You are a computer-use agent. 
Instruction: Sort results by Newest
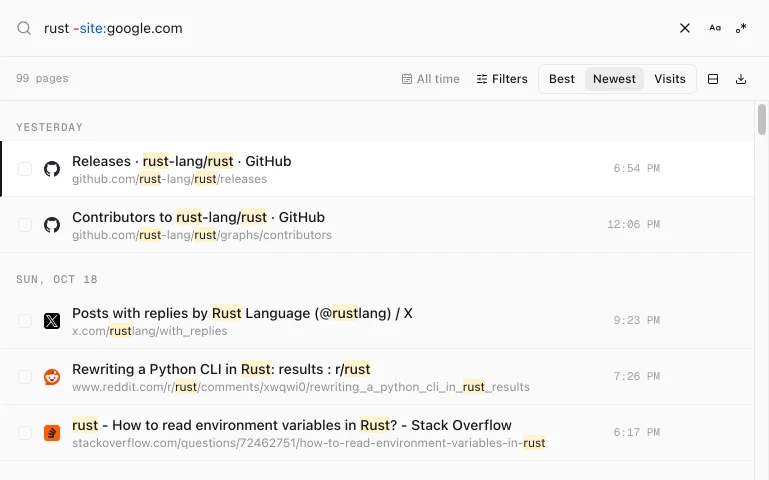[x=614, y=79]
